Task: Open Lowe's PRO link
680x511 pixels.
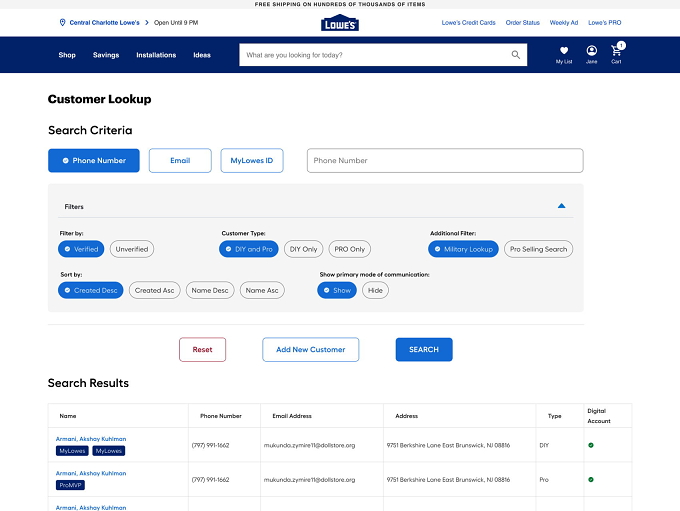Action: point(605,23)
